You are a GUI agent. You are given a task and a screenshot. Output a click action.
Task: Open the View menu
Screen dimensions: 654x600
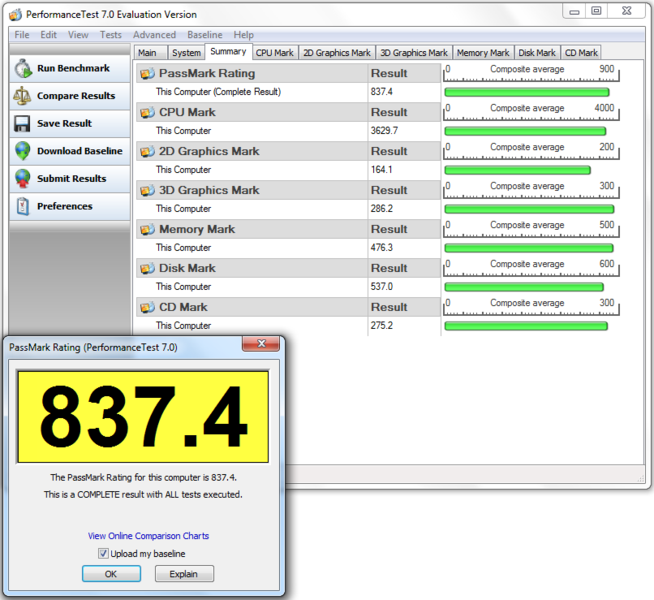point(78,35)
